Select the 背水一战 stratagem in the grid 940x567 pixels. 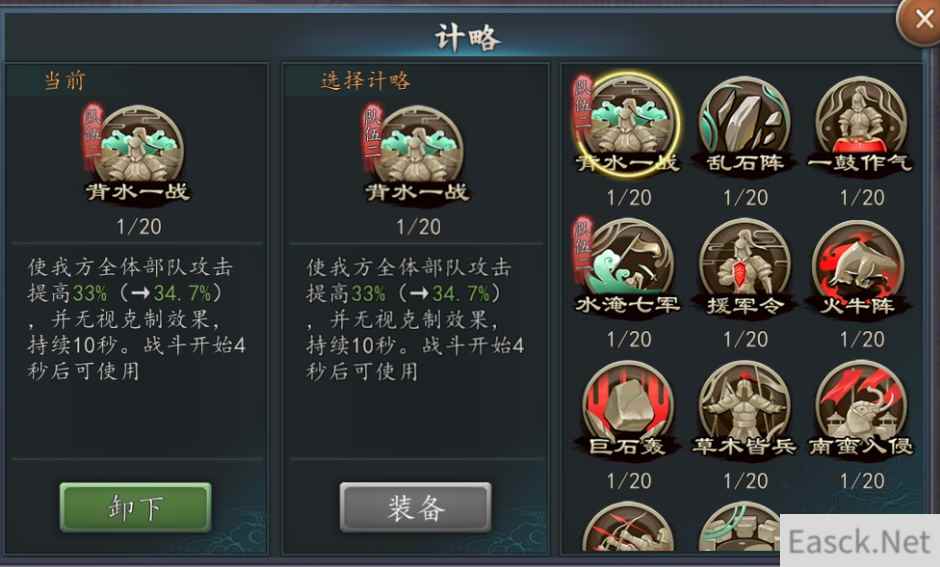click(x=628, y=125)
